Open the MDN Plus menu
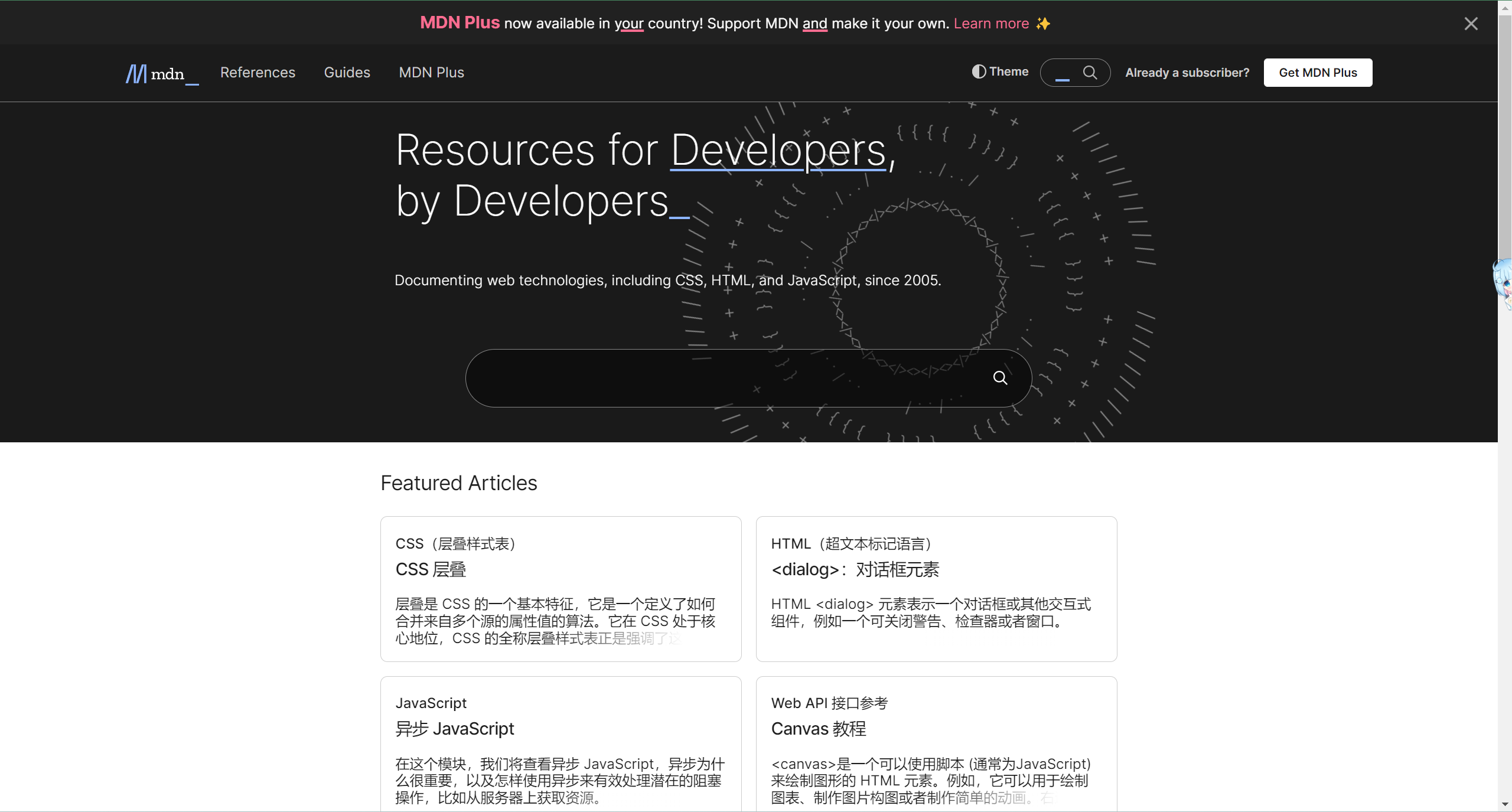 (431, 73)
